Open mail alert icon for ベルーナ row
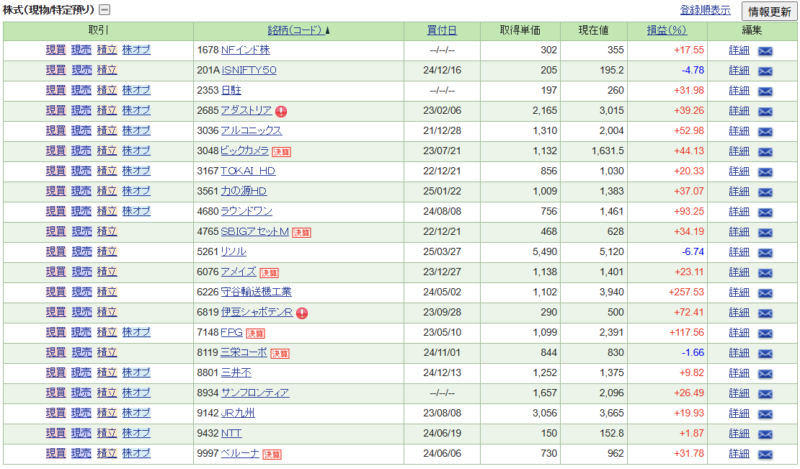Viewport: 800px width, 469px height. (765, 454)
